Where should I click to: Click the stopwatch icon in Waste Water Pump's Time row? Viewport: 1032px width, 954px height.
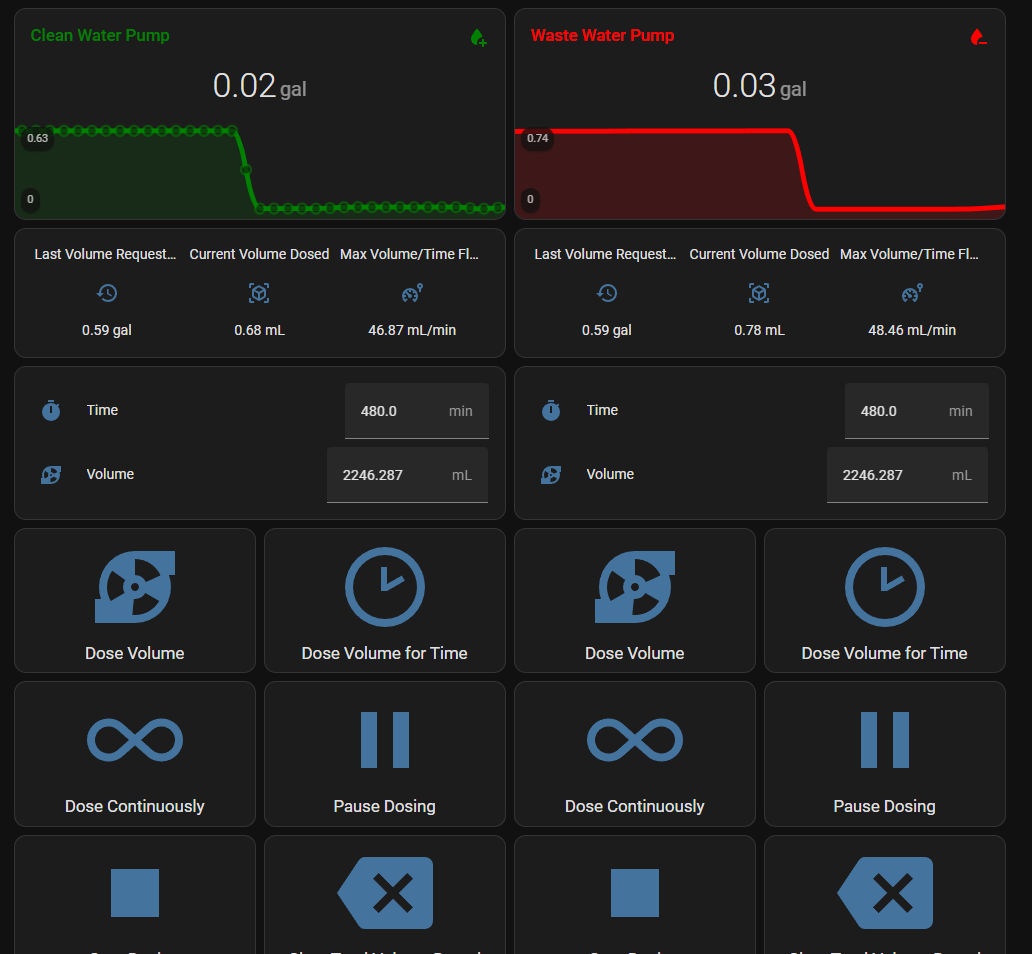(x=551, y=410)
